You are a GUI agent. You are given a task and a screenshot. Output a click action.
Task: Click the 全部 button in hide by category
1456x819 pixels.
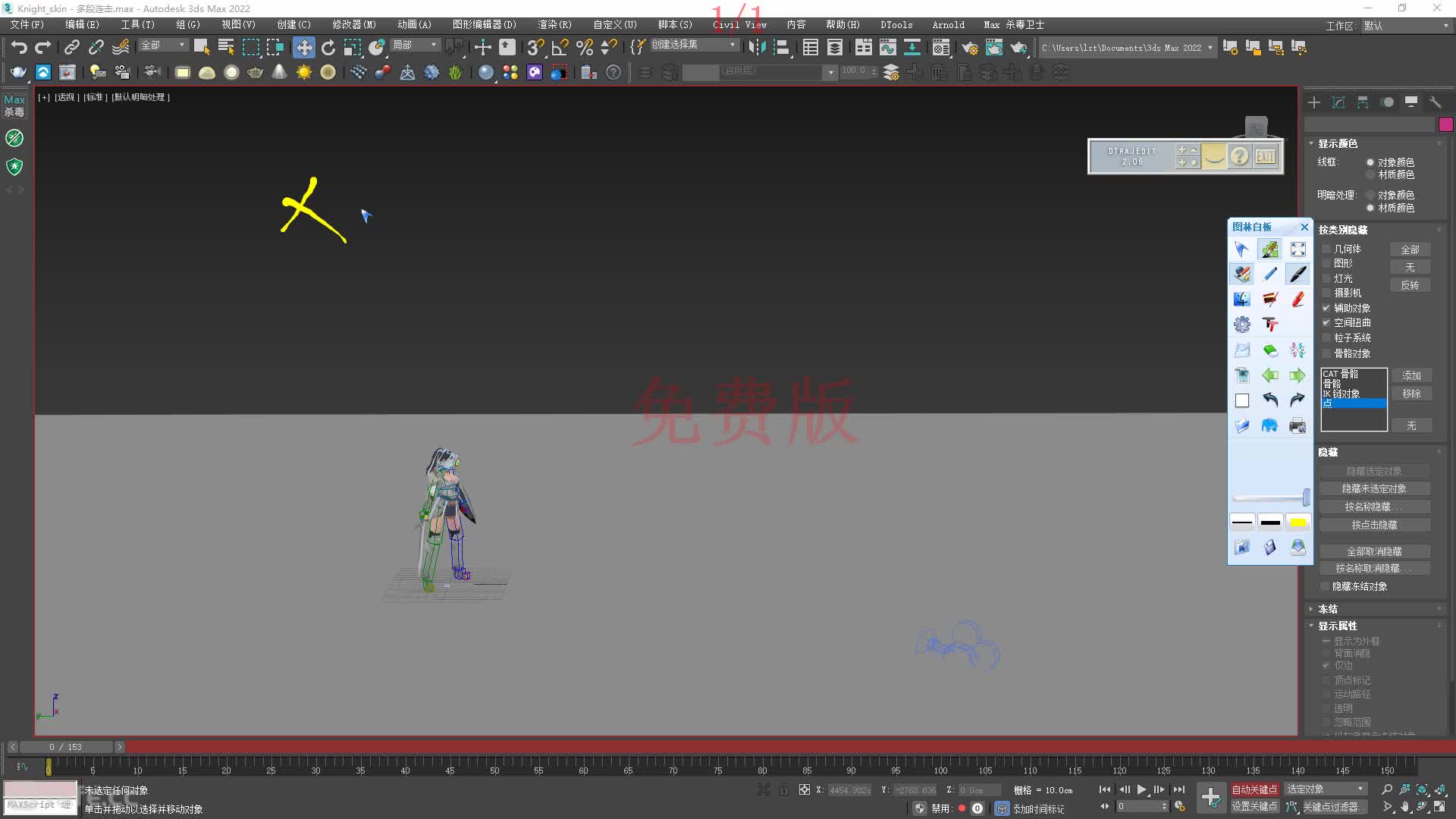coord(1410,249)
